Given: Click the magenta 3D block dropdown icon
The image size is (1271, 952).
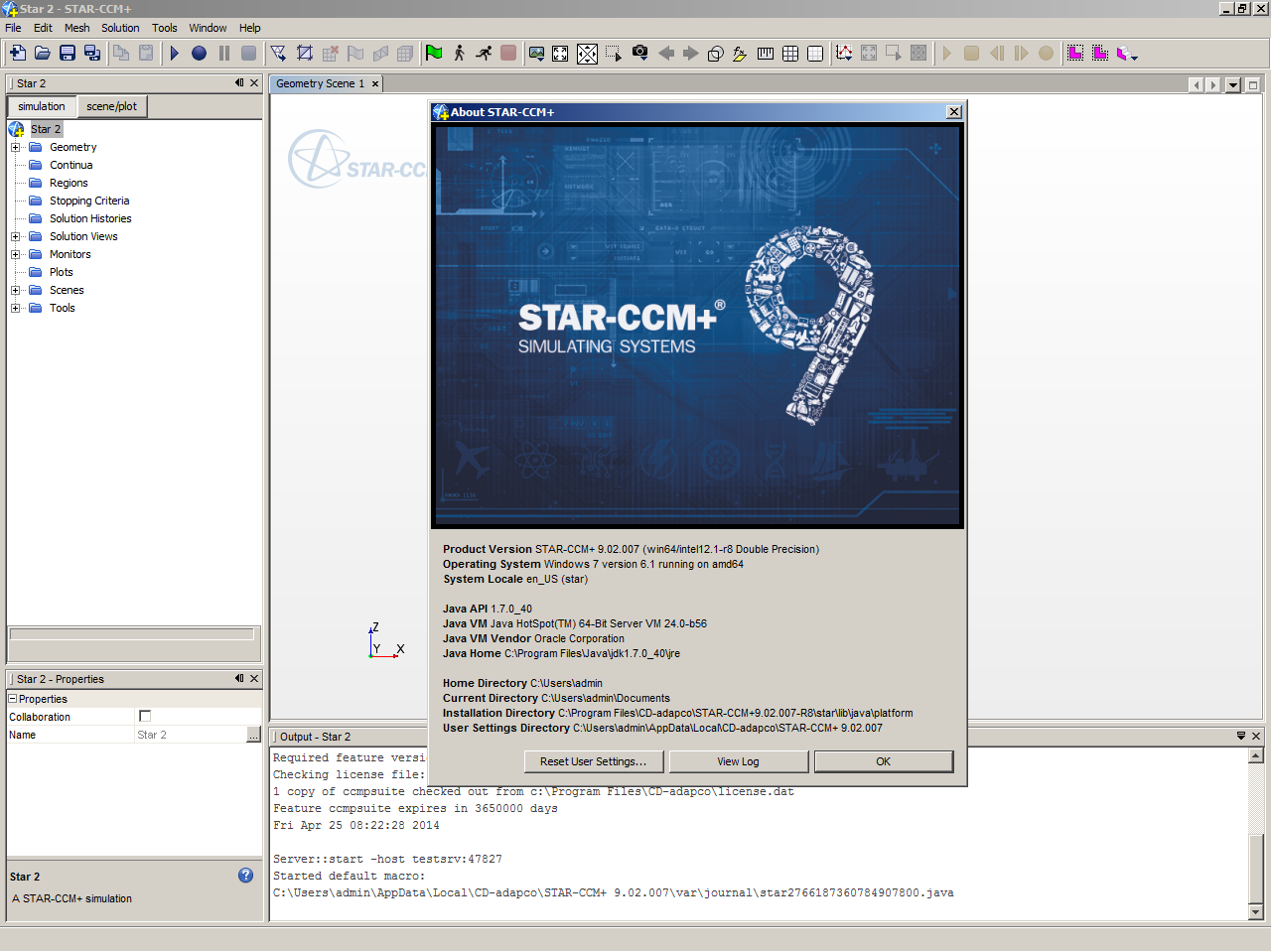Looking at the screenshot, I should [1126, 54].
